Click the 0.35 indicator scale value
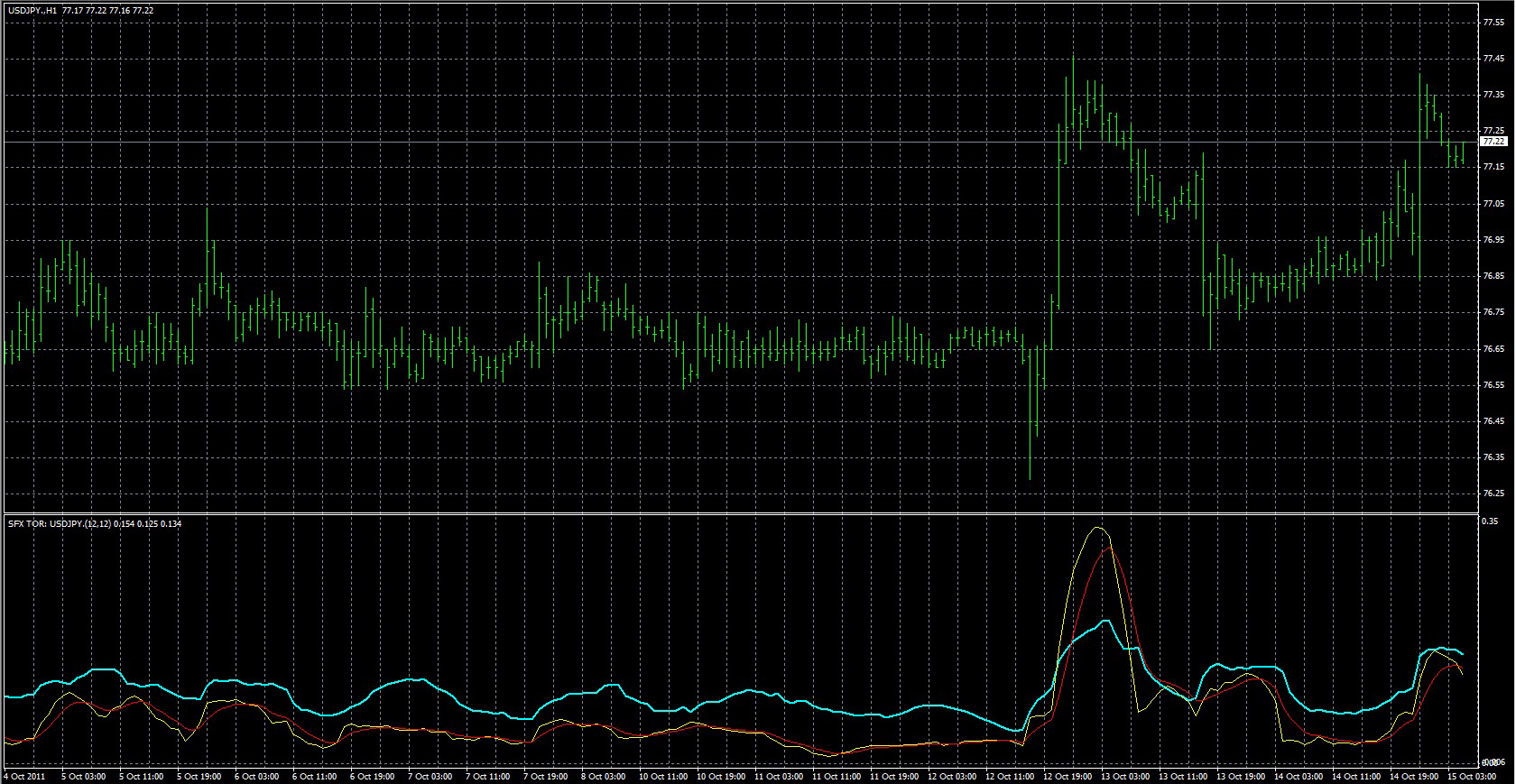 click(1489, 521)
